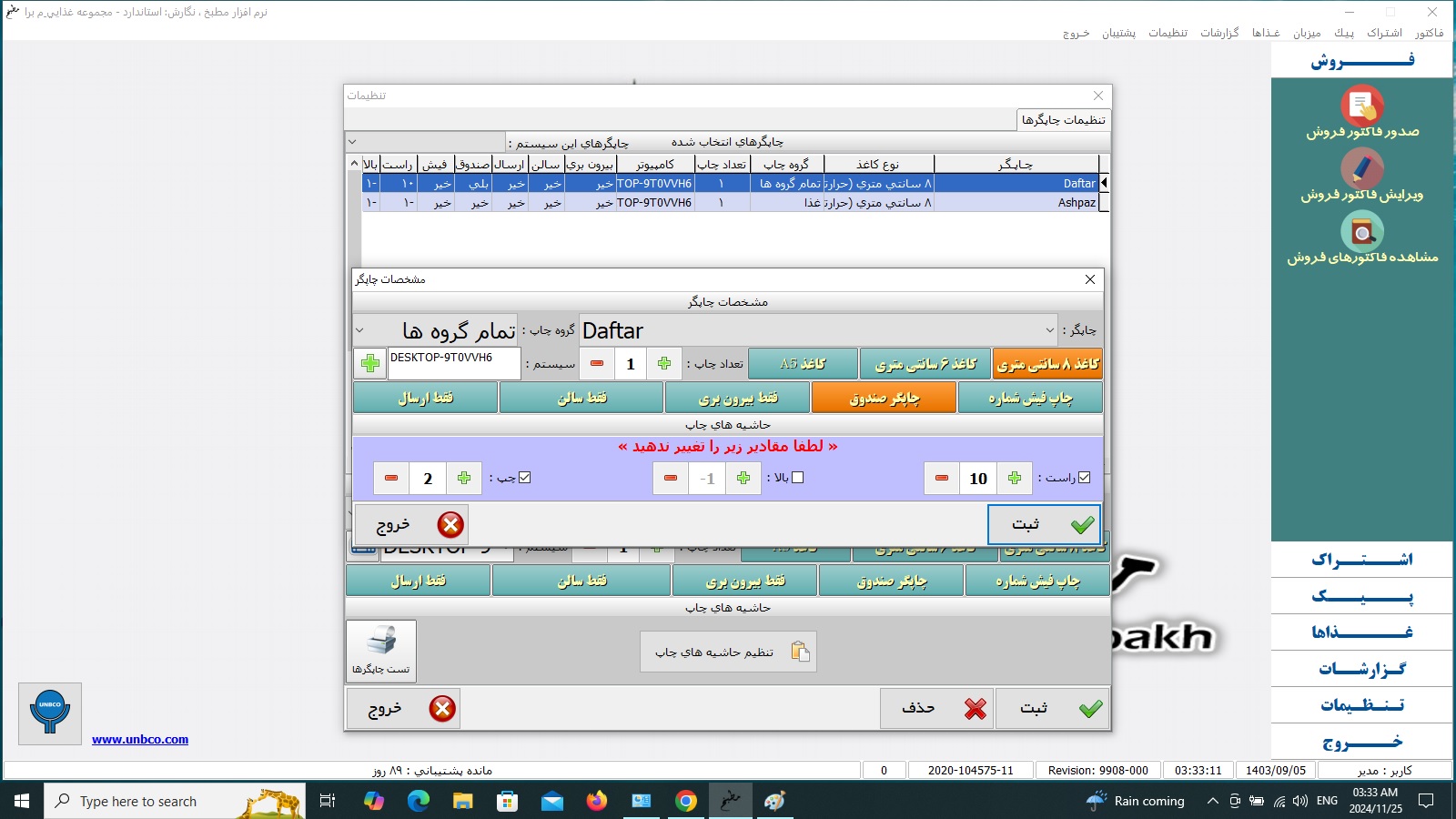Open the اشتراک menu

(1384, 33)
